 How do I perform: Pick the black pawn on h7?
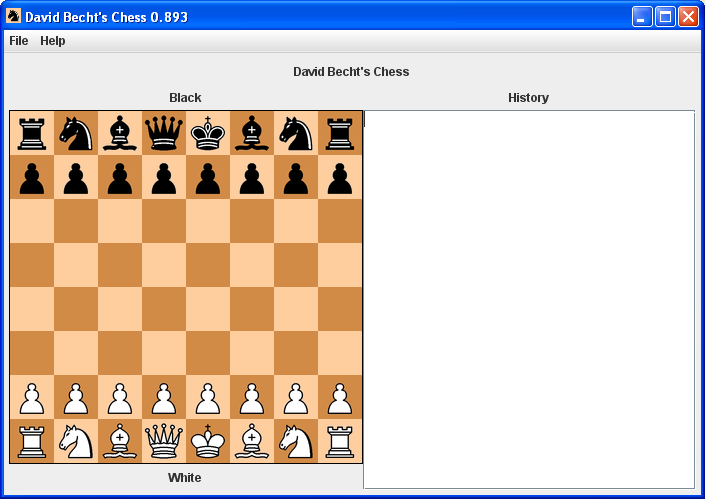pyautogui.click(x=340, y=178)
